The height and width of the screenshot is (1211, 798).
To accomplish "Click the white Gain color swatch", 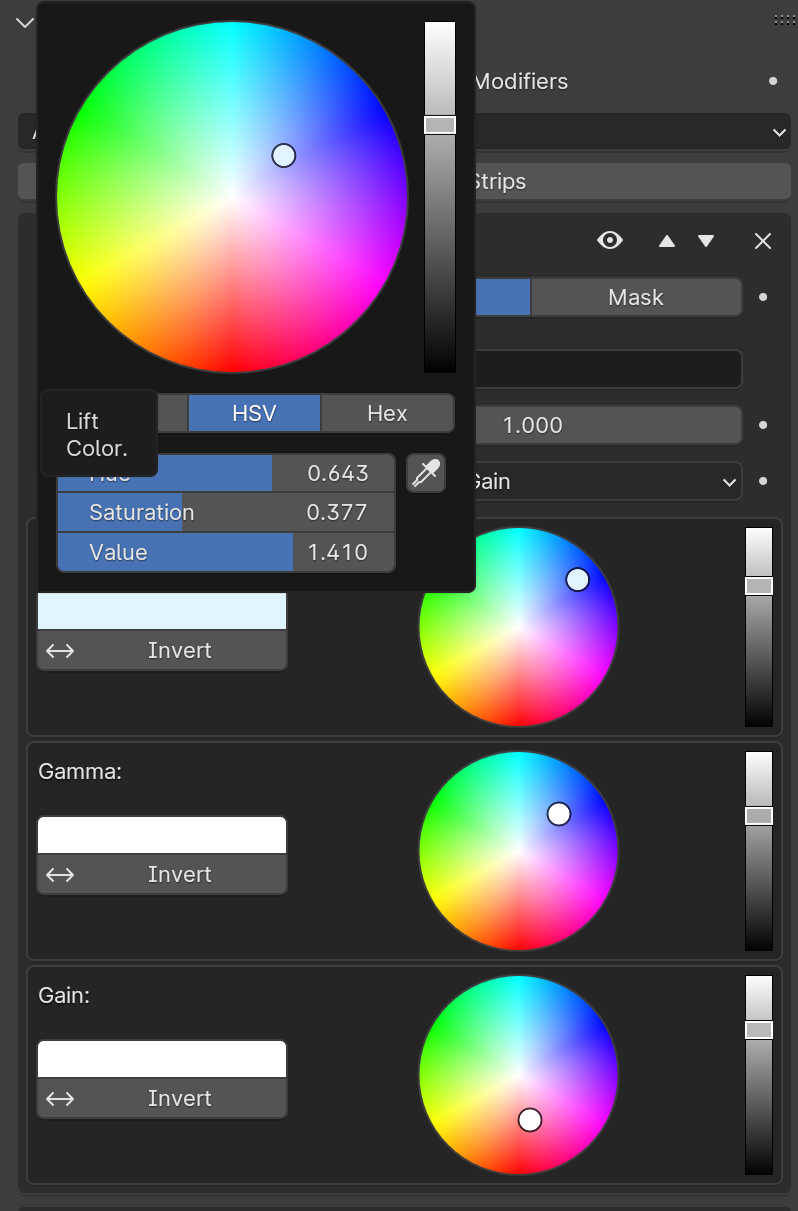I will tap(162, 1059).
